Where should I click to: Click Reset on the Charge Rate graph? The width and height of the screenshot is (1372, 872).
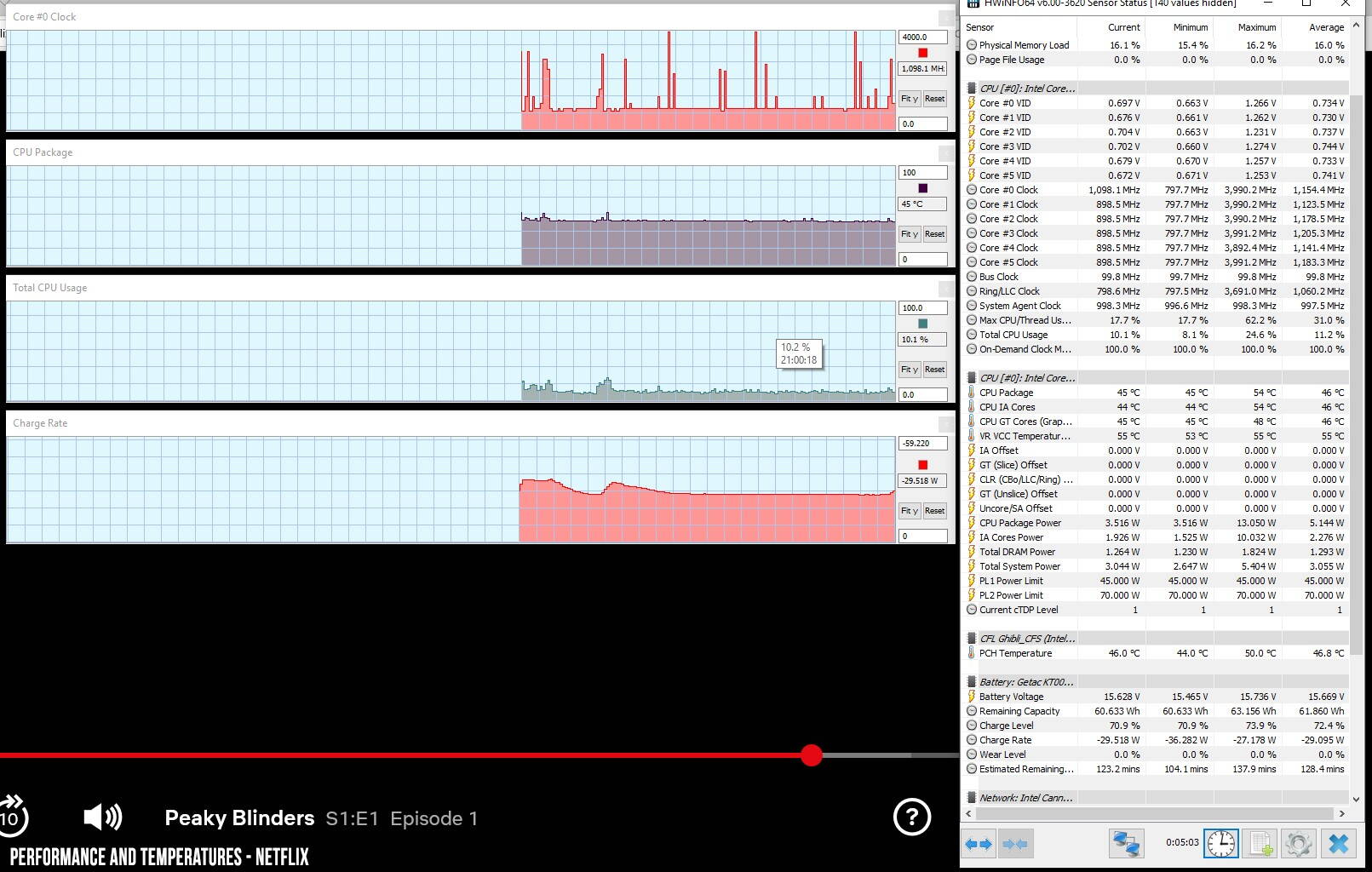(x=934, y=511)
